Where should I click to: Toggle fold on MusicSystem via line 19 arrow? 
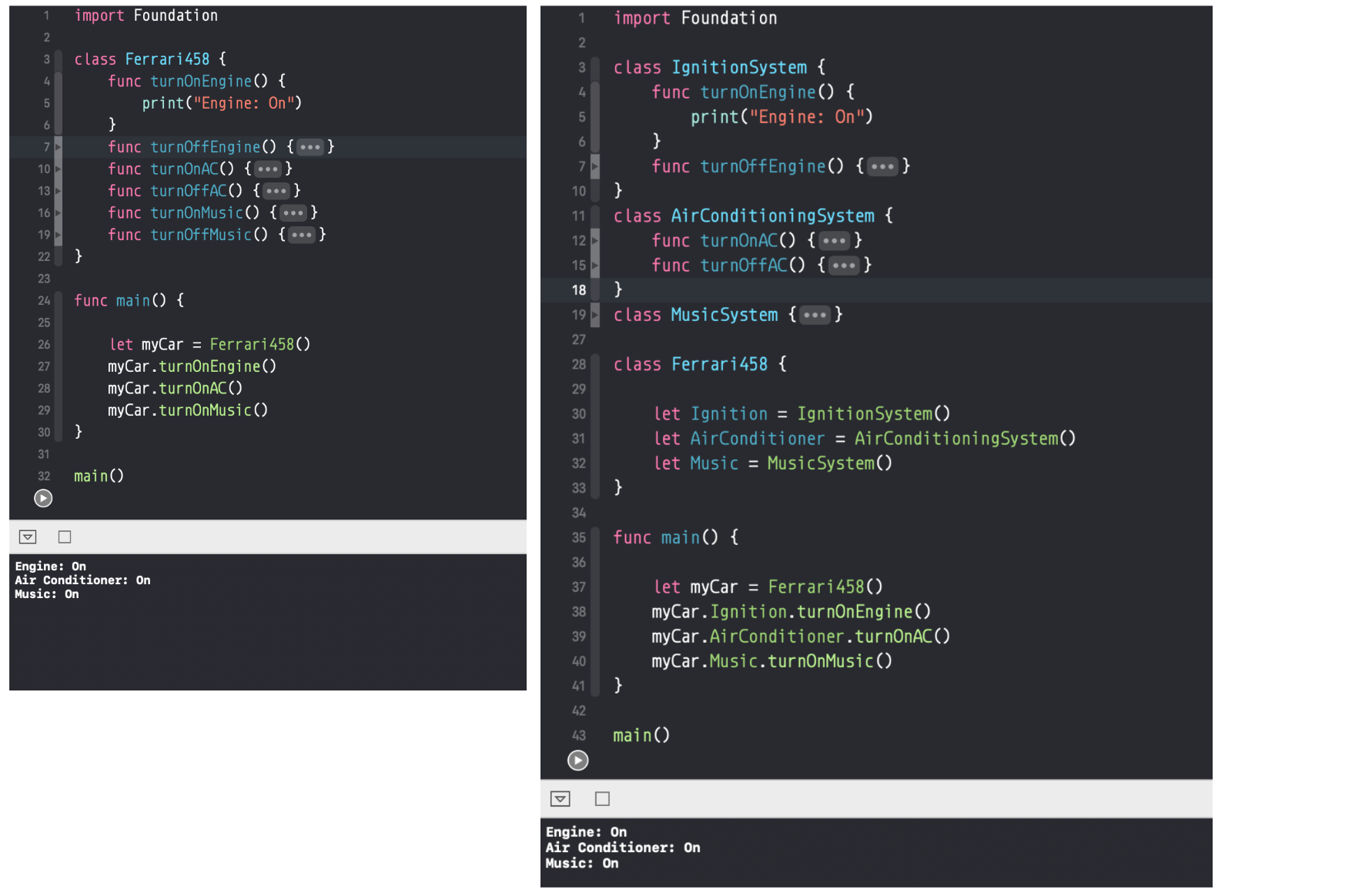[594, 315]
